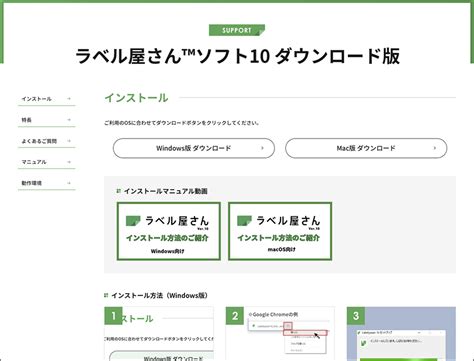Click the chevron on Windows版 ダウンロード button

coord(262,148)
